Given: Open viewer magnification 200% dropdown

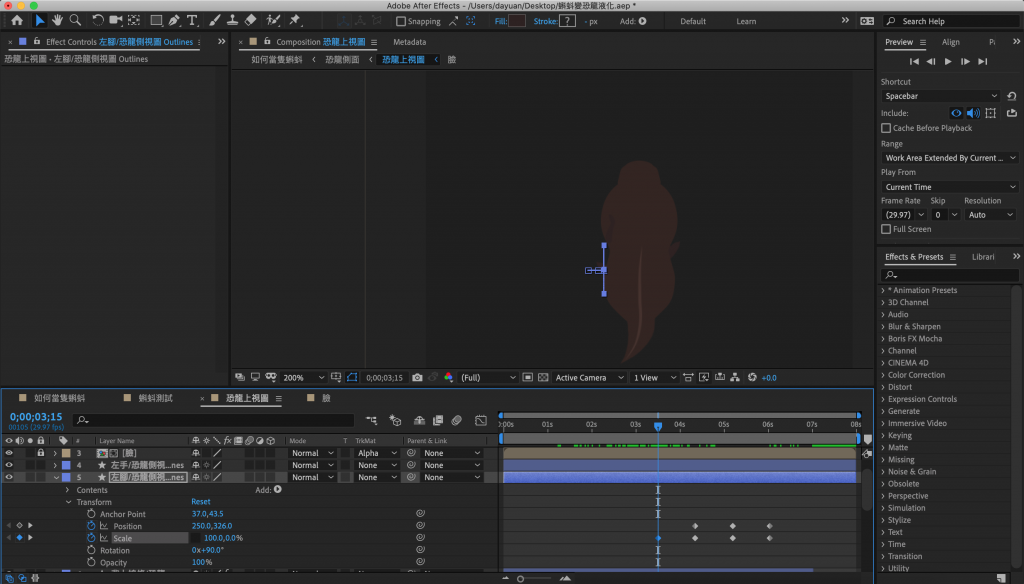Looking at the screenshot, I should click(303, 378).
